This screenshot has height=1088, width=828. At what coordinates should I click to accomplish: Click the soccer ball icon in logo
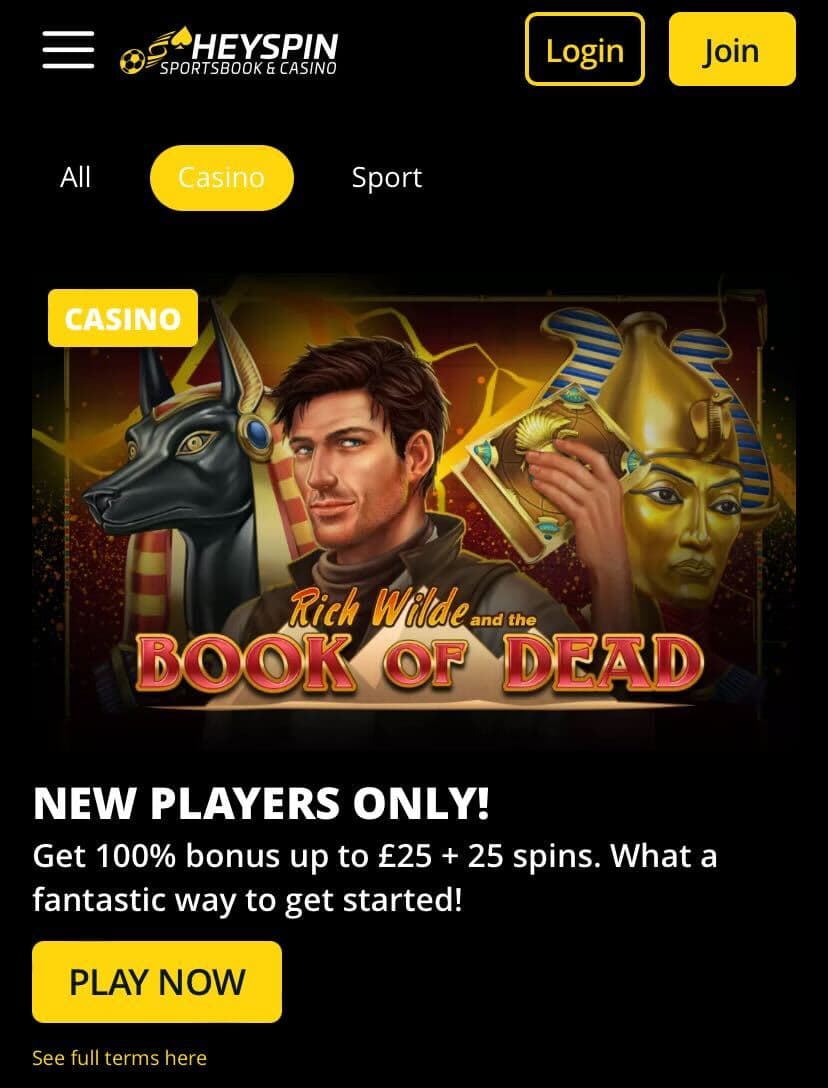(x=130, y=63)
